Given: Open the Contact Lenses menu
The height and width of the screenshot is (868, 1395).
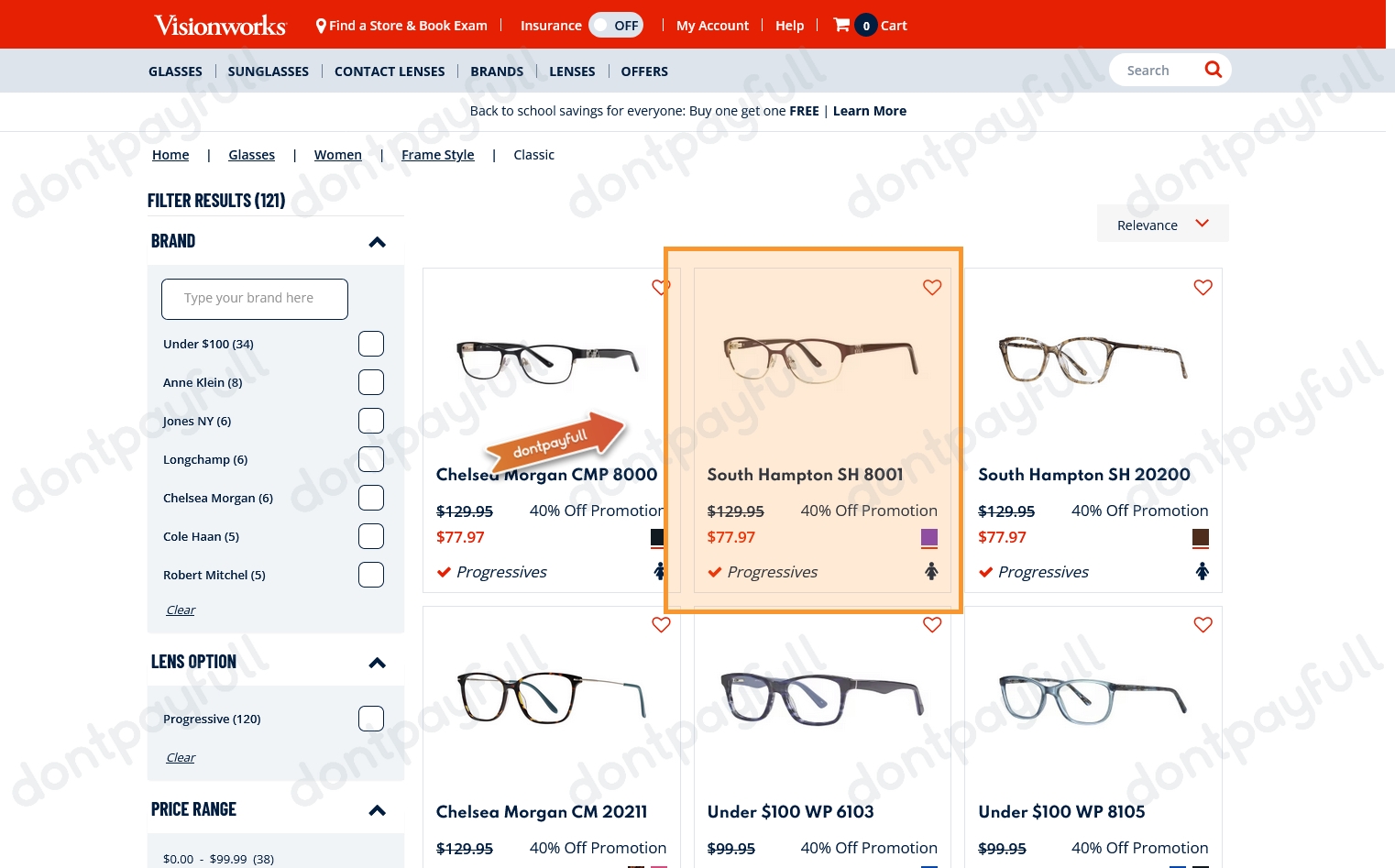Looking at the screenshot, I should 390,71.
